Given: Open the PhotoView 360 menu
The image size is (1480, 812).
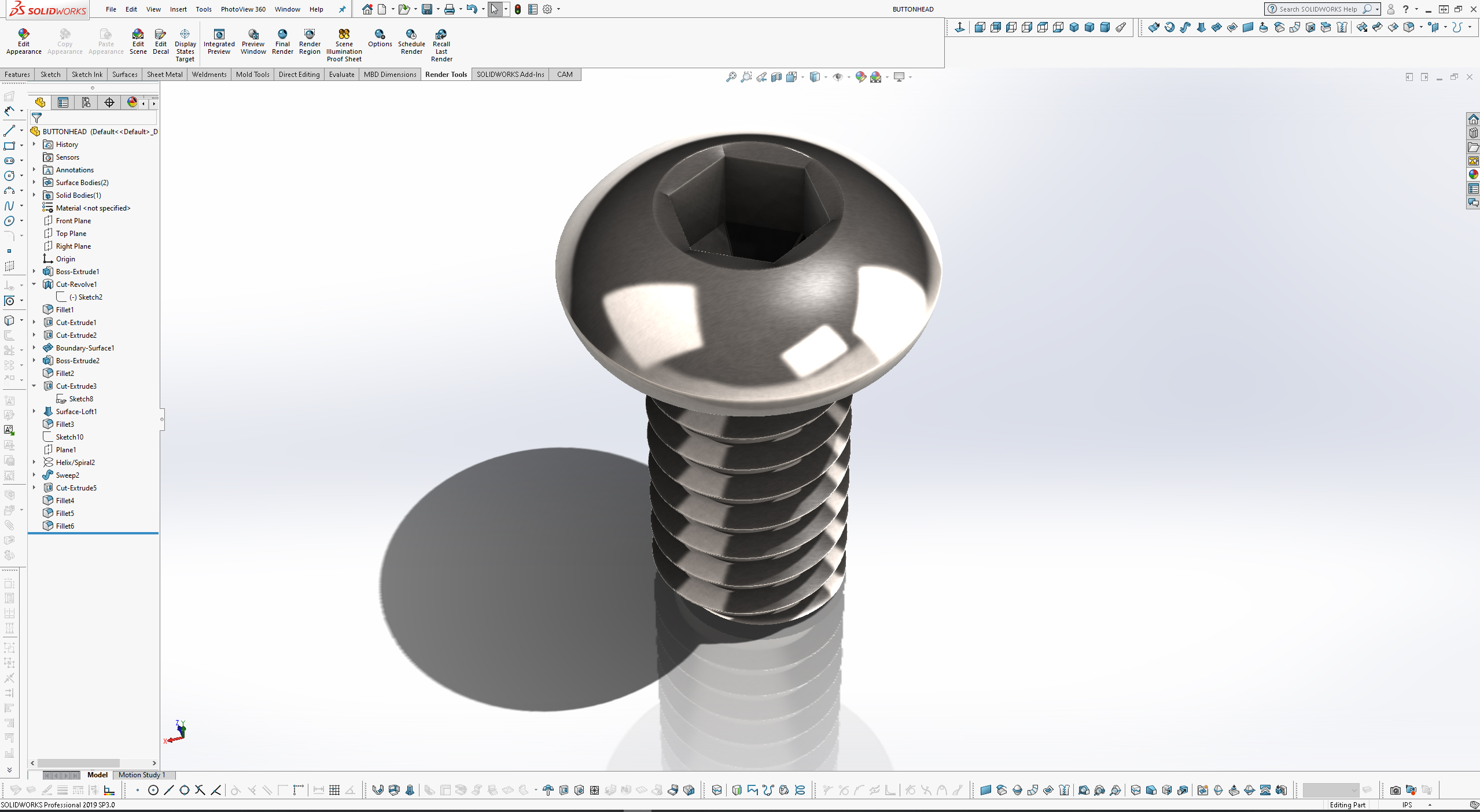Looking at the screenshot, I should tap(243, 9).
